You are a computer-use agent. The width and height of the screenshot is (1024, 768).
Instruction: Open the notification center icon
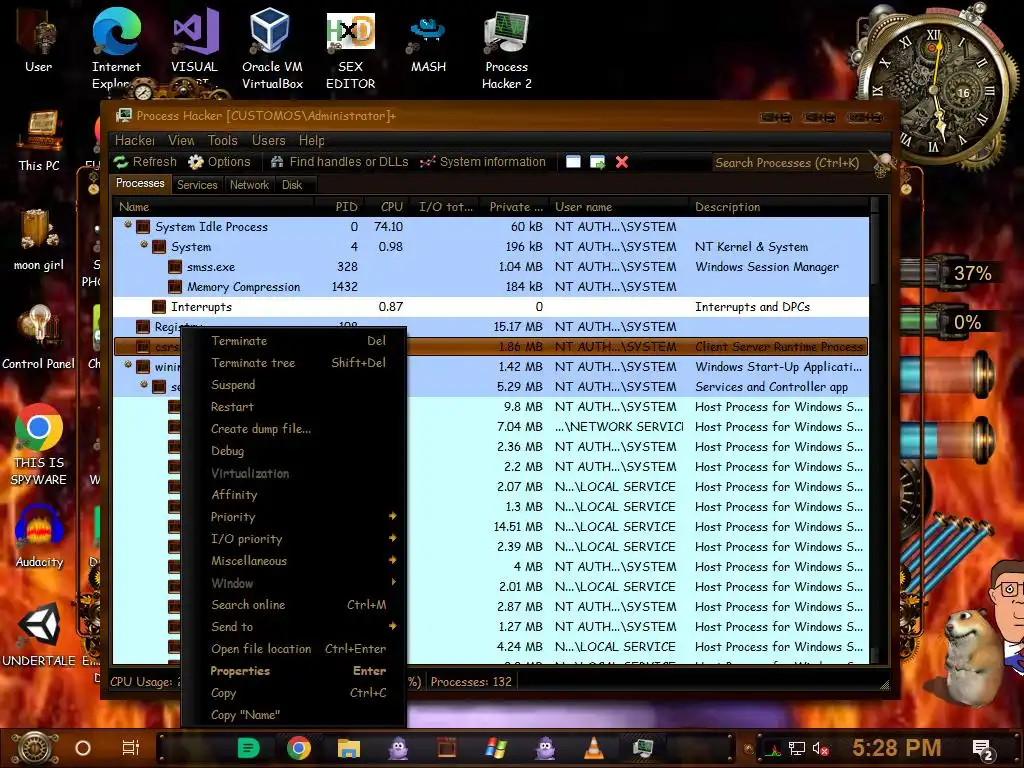(982, 749)
